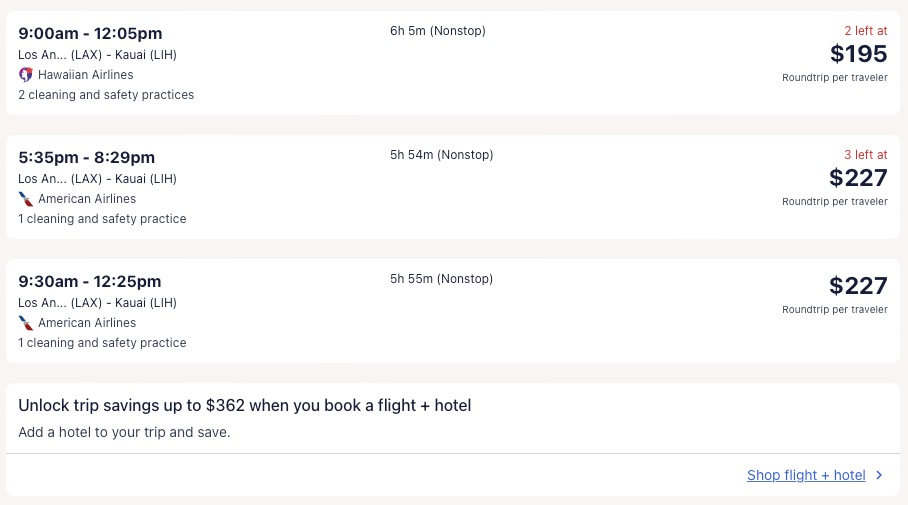Image resolution: width=908 pixels, height=505 pixels.
Task: Click the 5h 54m (Nonstop) duration
Action: 441,155
